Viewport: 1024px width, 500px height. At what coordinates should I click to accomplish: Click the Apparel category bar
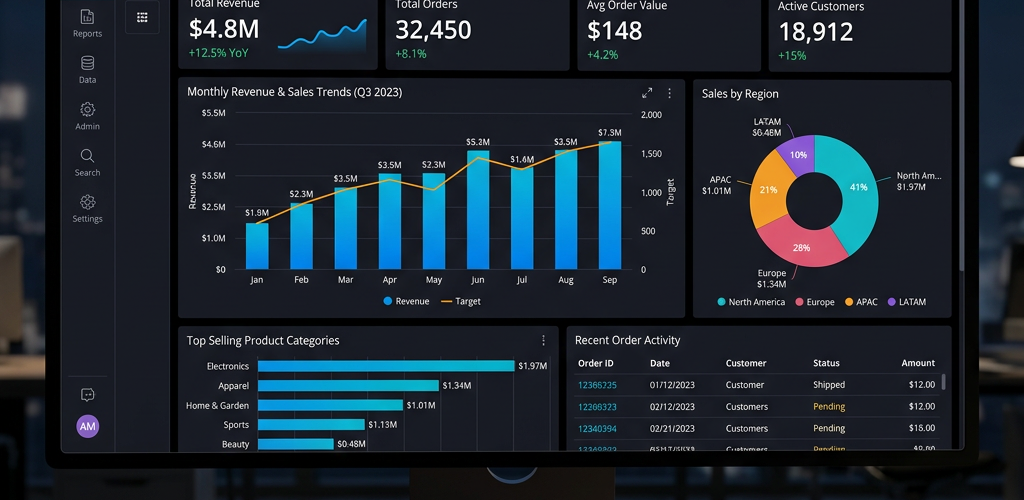(x=348, y=386)
